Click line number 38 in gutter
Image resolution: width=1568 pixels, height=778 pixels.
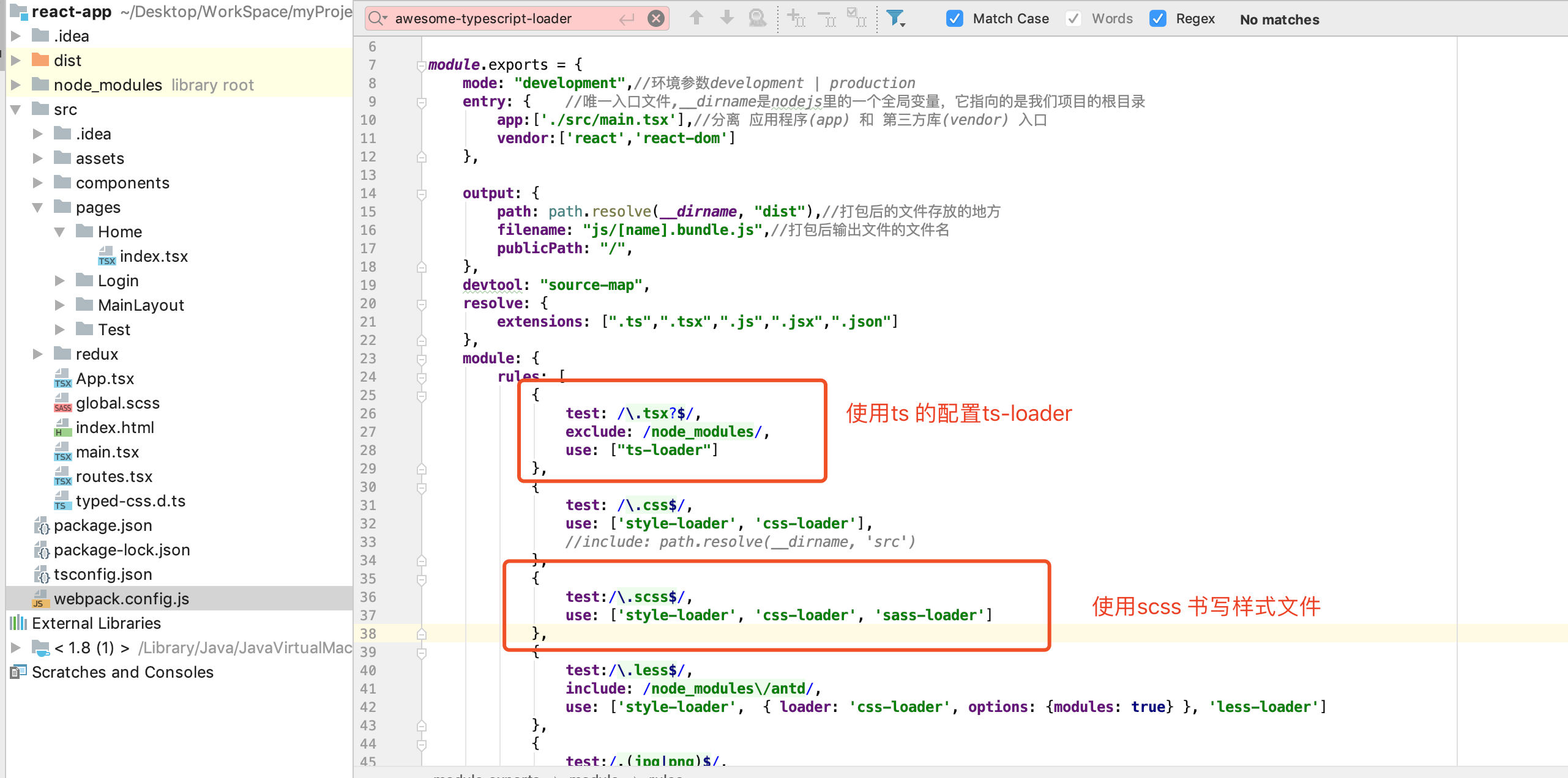pos(368,634)
